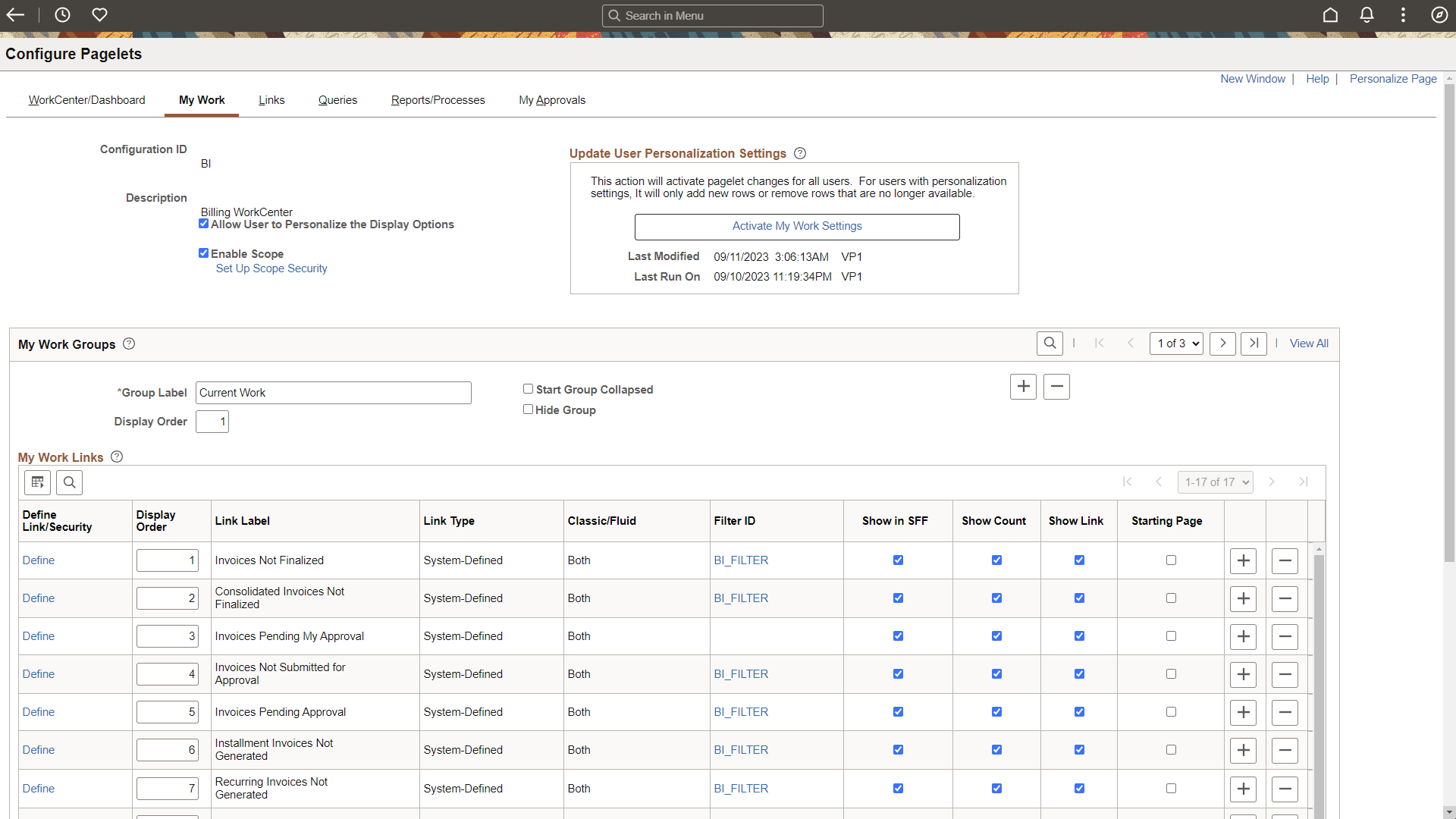Click the add group icon in My Work Groups
1456x819 pixels.
point(1023,386)
